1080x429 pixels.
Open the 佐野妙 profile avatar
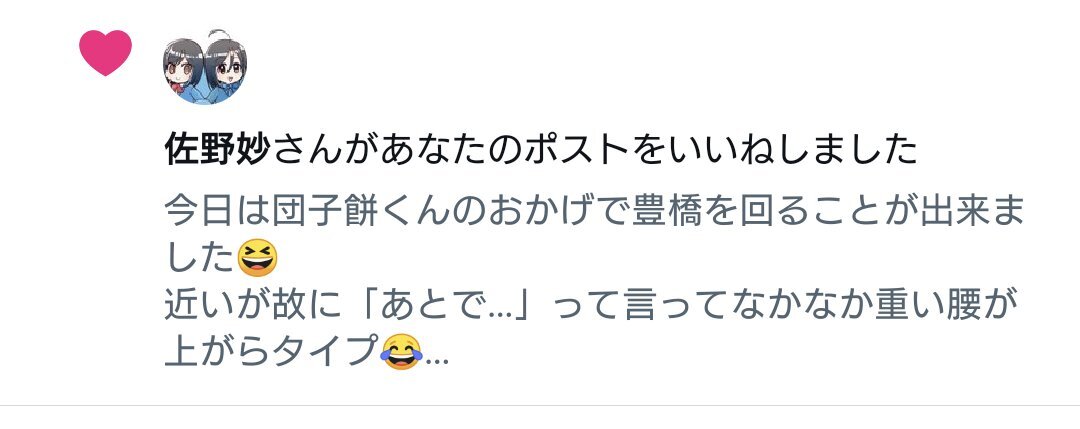tap(205, 67)
